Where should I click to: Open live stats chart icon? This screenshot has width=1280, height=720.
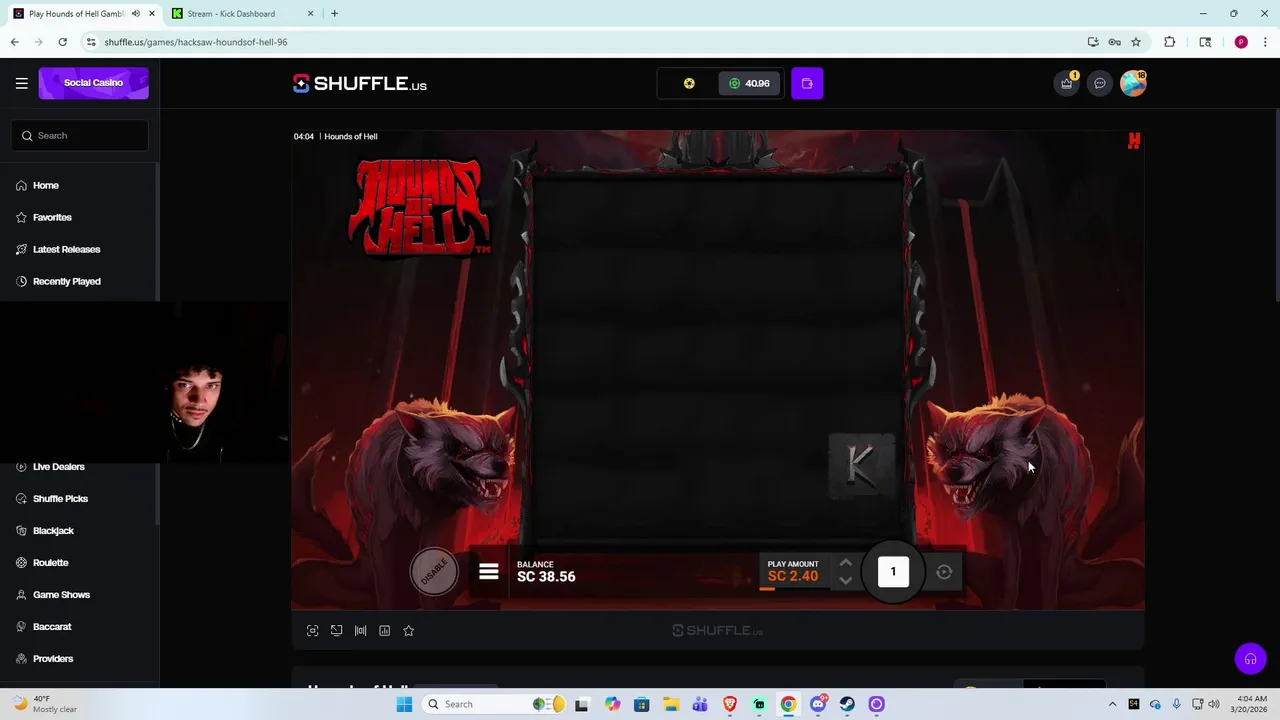pos(384,631)
